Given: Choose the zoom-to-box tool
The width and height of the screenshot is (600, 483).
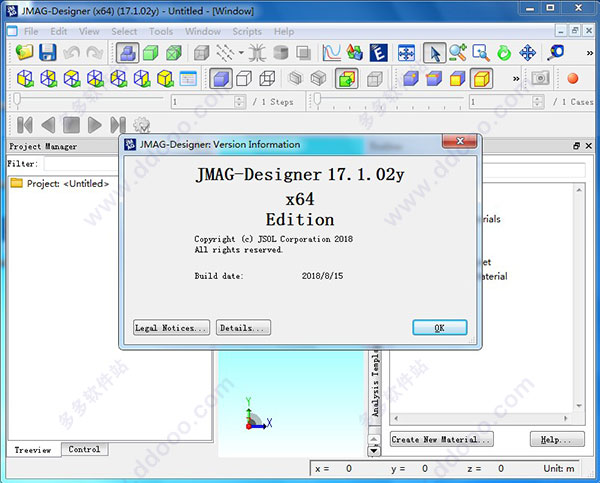Looking at the screenshot, I should point(481,53).
